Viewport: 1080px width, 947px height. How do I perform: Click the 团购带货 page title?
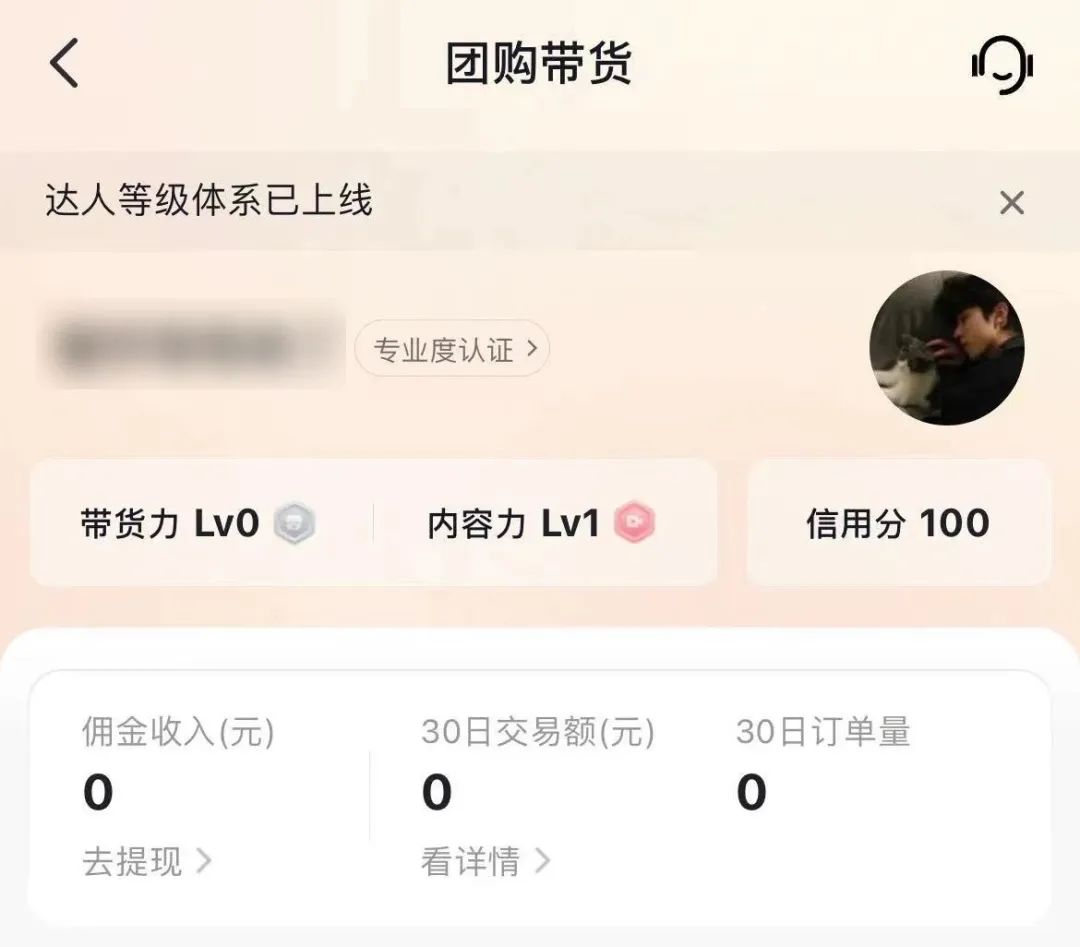pyautogui.click(x=540, y=62)
